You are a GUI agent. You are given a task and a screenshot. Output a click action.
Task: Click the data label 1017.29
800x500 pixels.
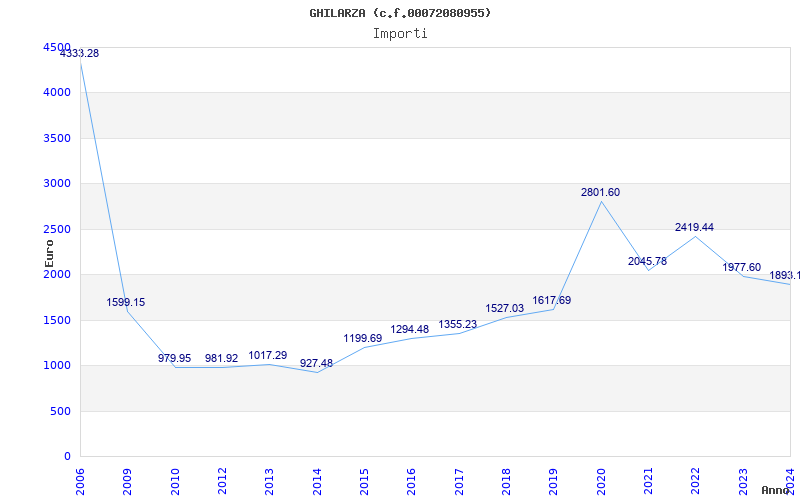[x=268, y=356]
